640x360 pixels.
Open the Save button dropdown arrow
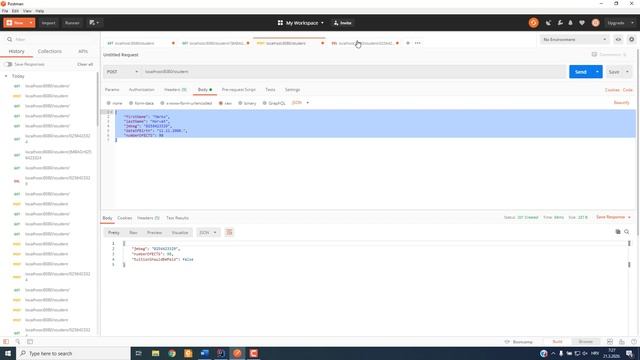[x=627, y=72]
